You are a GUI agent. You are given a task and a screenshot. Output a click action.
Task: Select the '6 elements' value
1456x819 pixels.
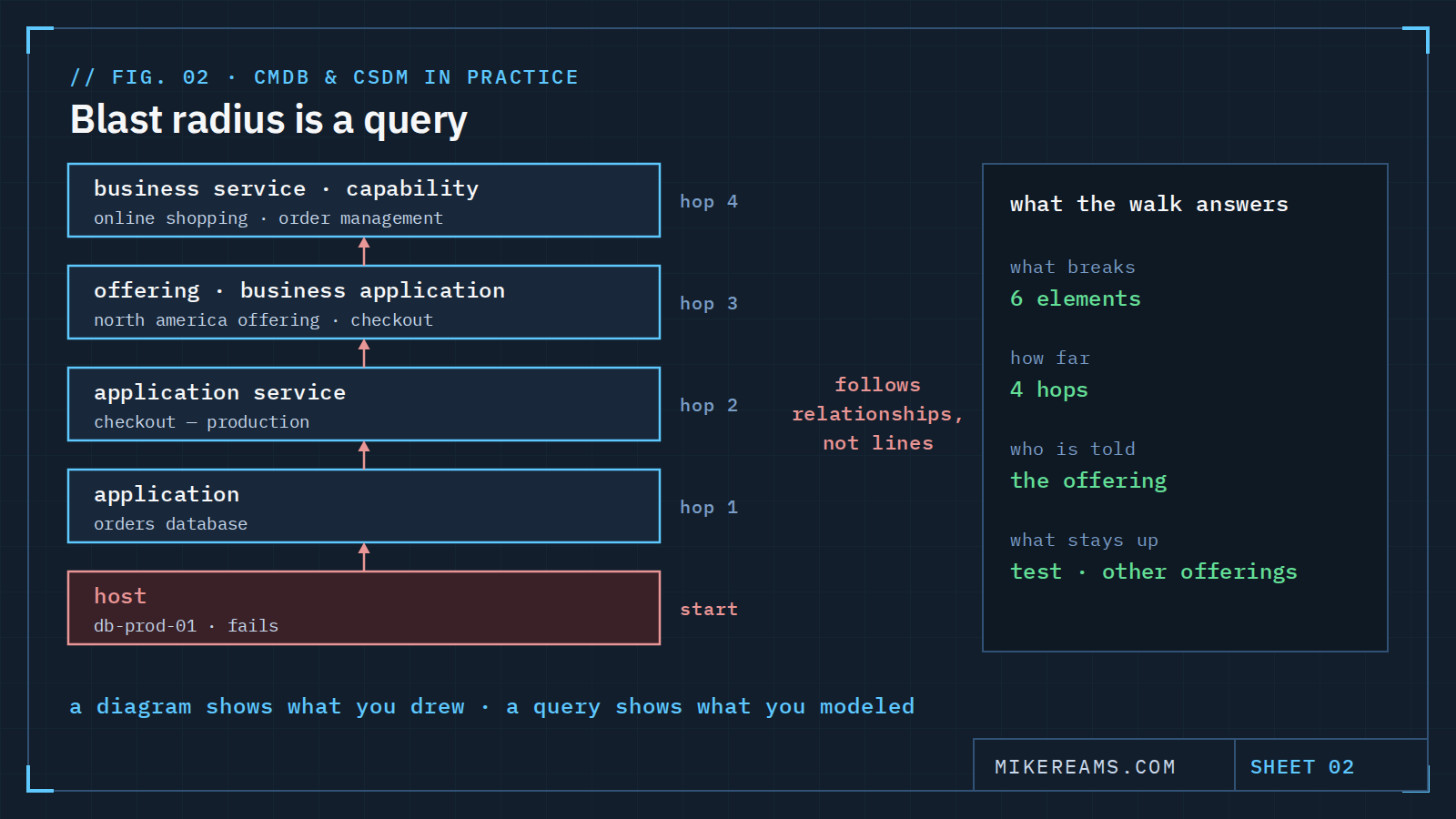click(x=1075, y=298)
